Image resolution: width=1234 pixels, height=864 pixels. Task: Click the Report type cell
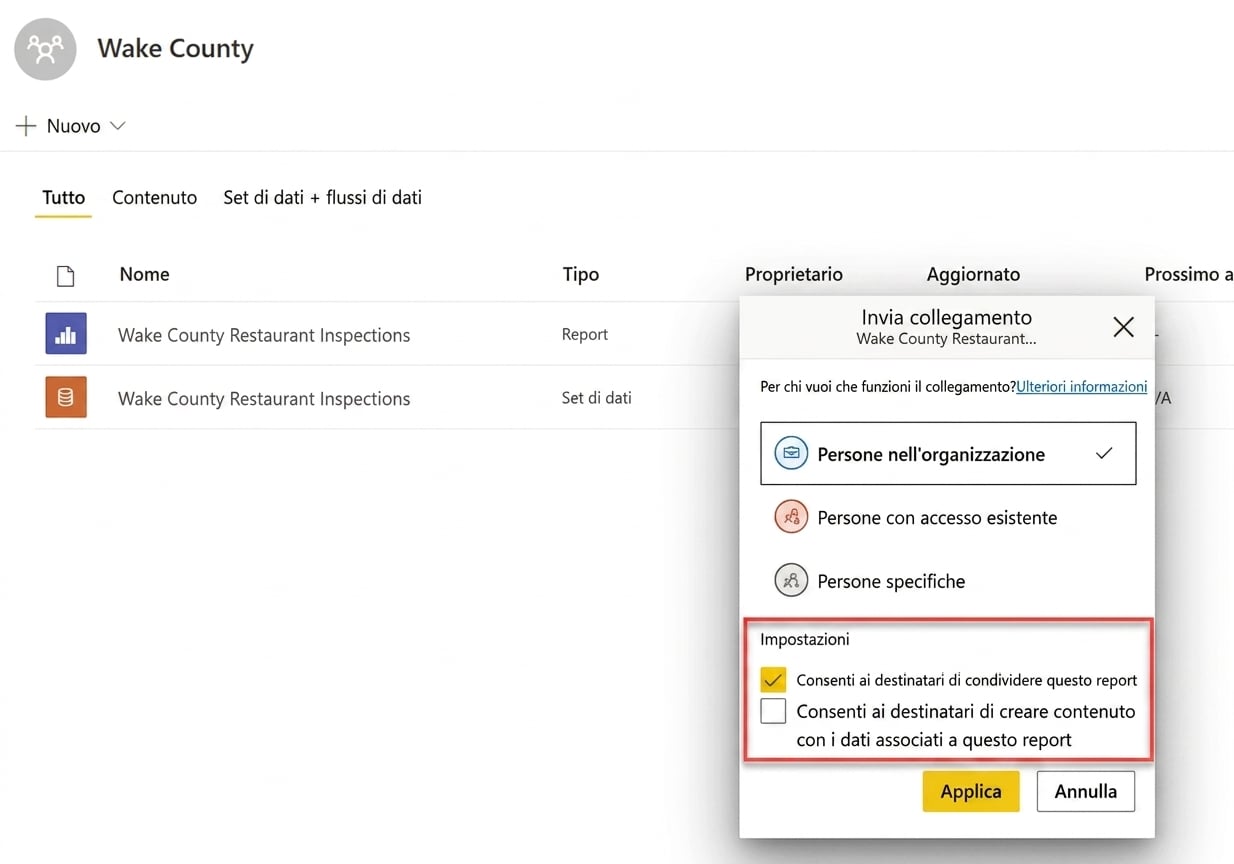click(585, 334)
